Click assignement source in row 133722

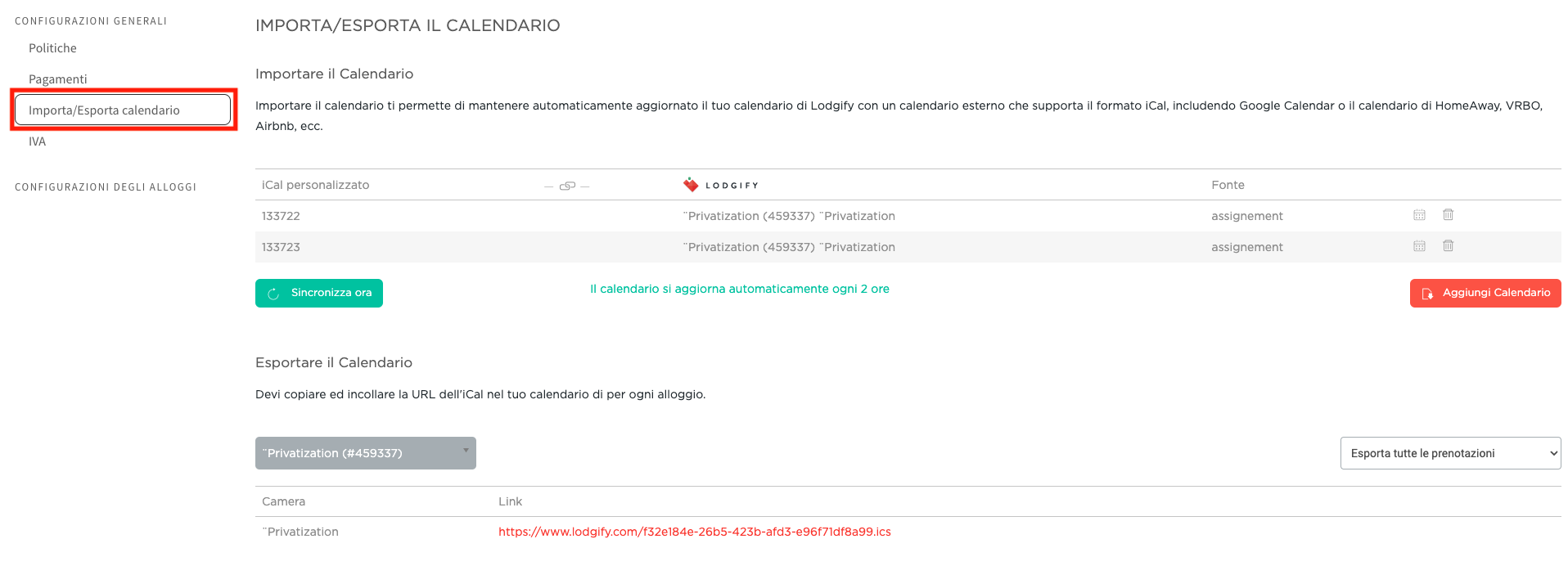pos(1247,216)
